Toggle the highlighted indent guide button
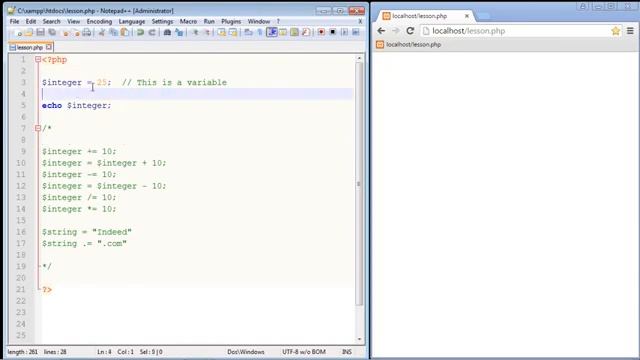Screen dimensions: 640x360 point(271,32)
